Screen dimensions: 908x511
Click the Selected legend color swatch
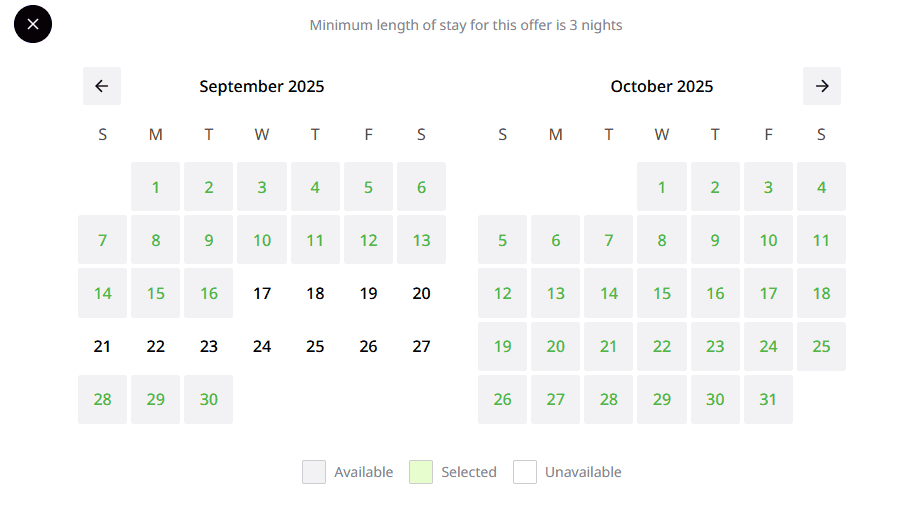coord(421,472)
